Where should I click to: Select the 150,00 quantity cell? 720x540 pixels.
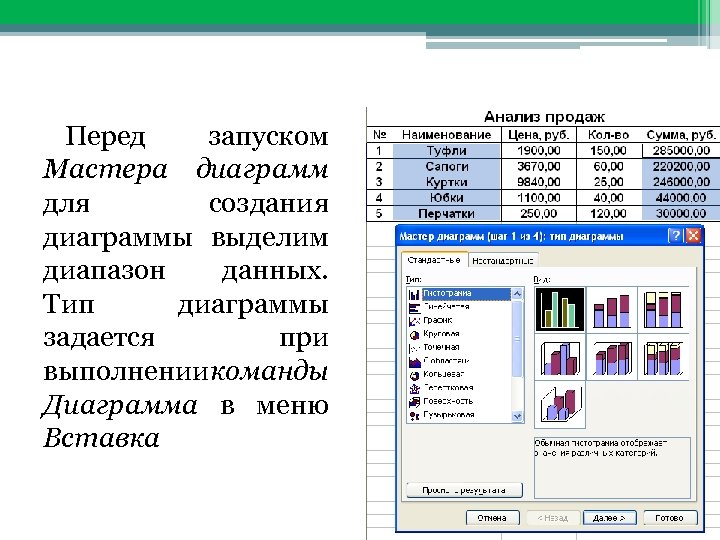click(x=608, y=151)
